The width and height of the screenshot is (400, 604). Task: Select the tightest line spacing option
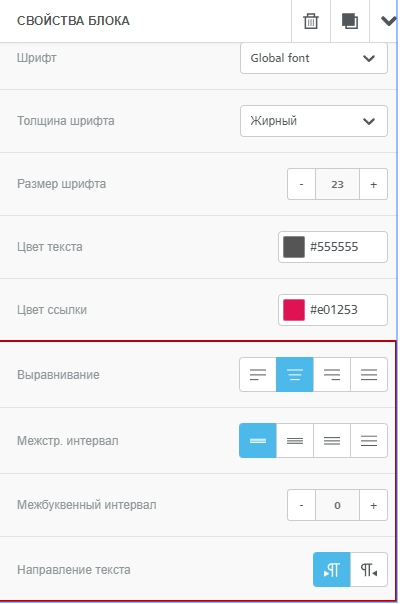[258, 441]
